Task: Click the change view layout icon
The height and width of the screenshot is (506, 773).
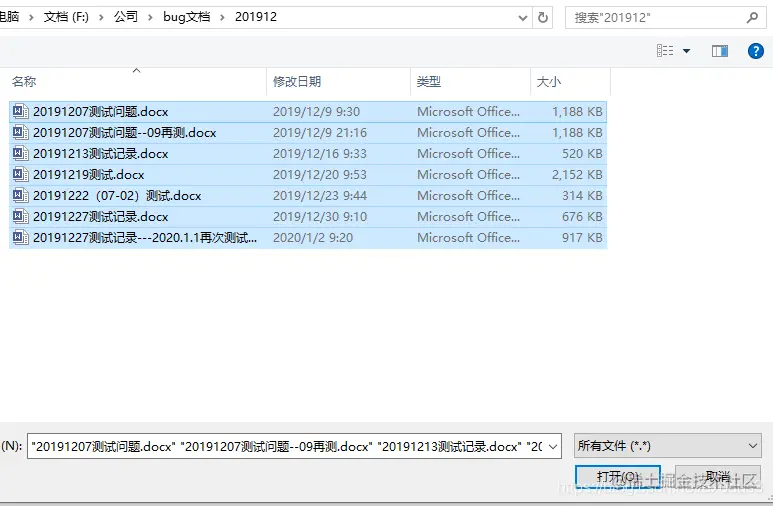Action: (665, 50)
